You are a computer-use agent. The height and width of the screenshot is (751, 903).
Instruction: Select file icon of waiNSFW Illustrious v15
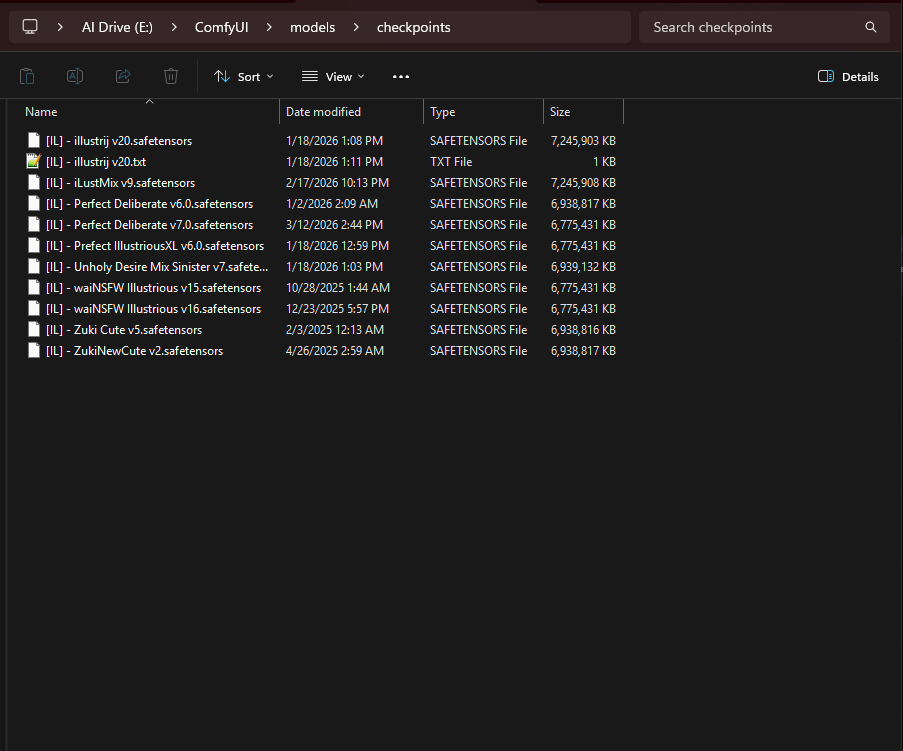[34, 287]
